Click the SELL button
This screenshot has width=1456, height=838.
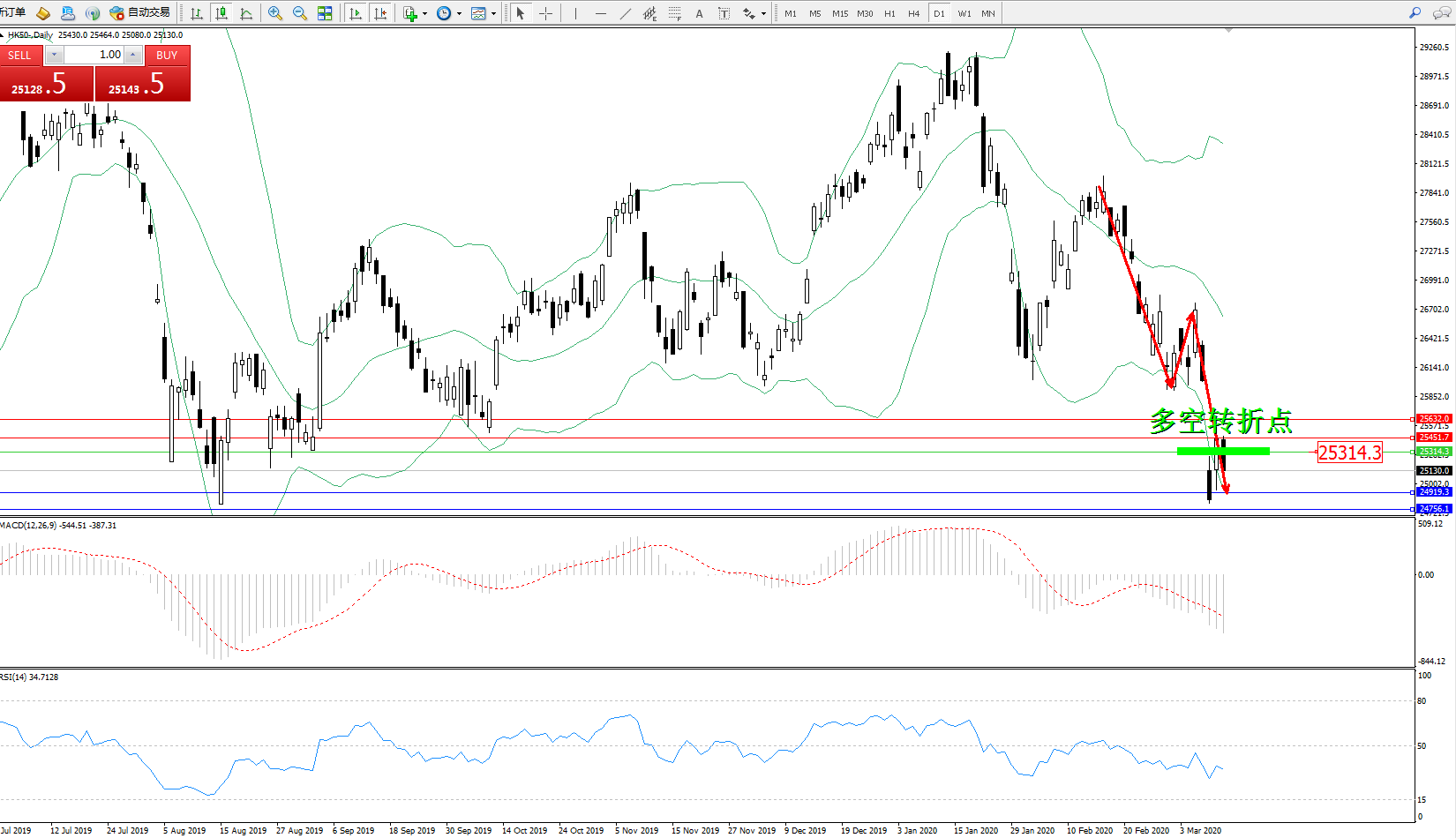pos(20,55)
